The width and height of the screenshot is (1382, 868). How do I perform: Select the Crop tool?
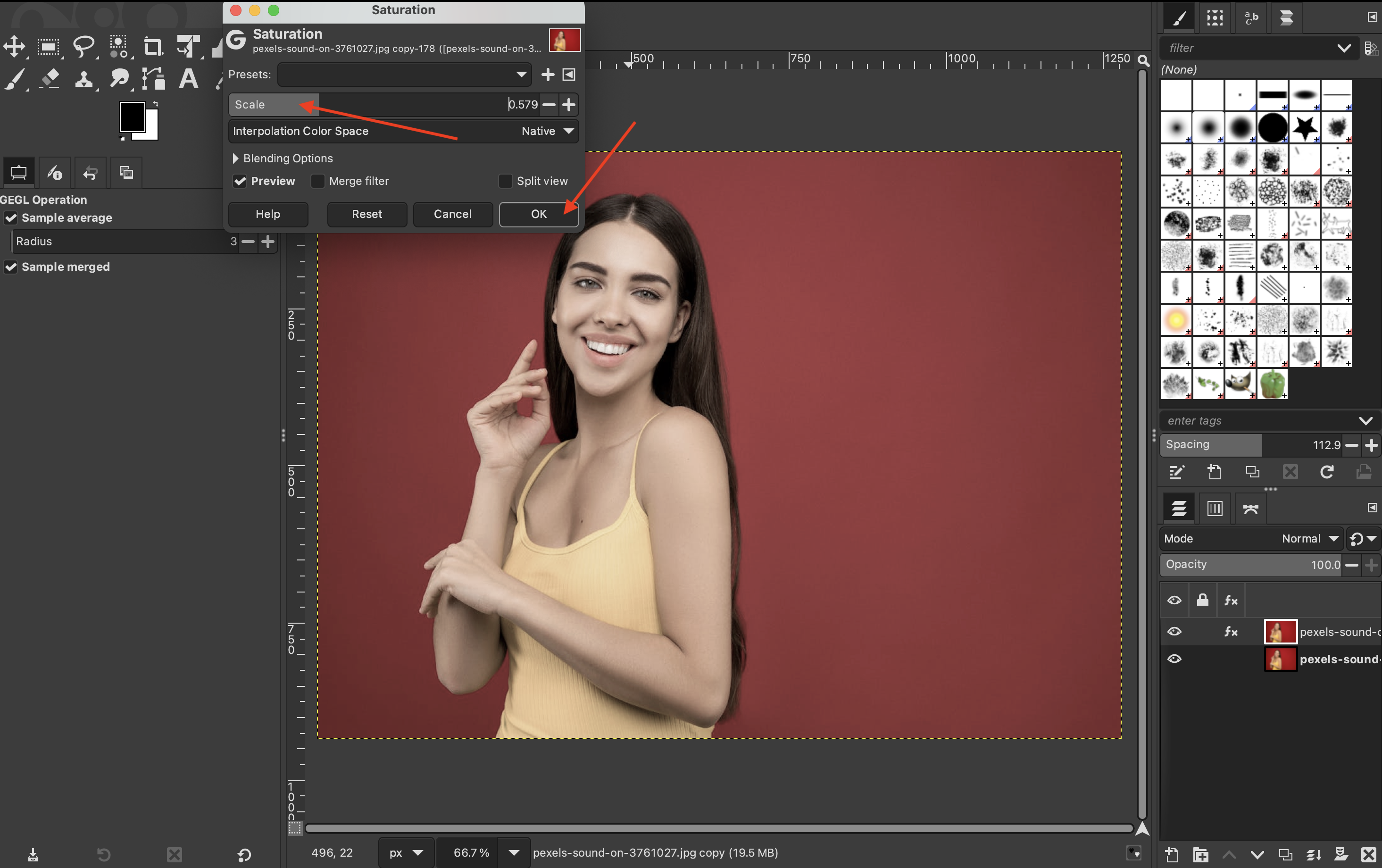[153, 47]
